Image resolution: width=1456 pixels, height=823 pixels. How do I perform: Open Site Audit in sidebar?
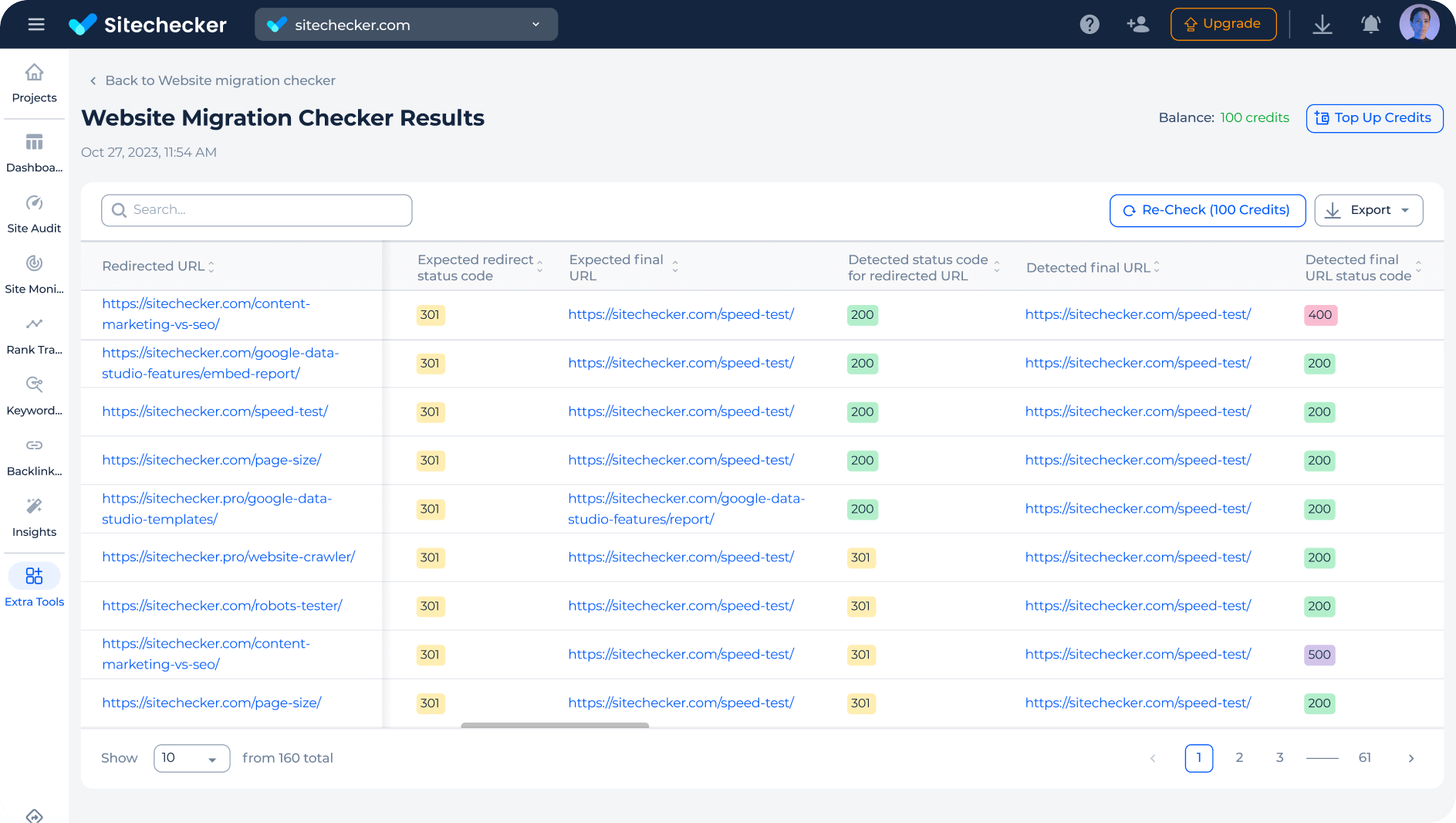tap(34, 214)
